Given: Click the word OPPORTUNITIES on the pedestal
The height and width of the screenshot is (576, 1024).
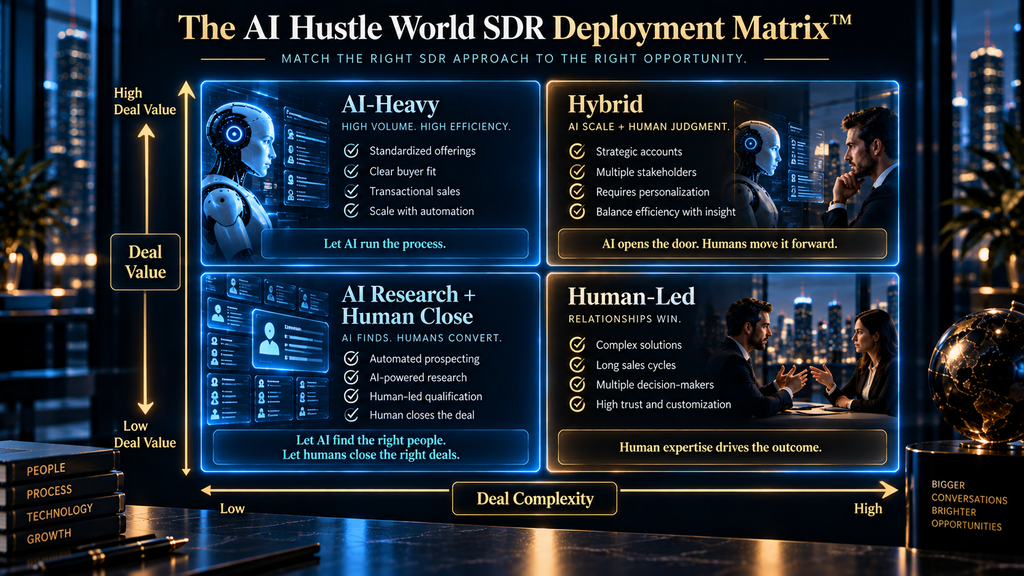Looking at the screenshot, I should (x=967, y=525).
